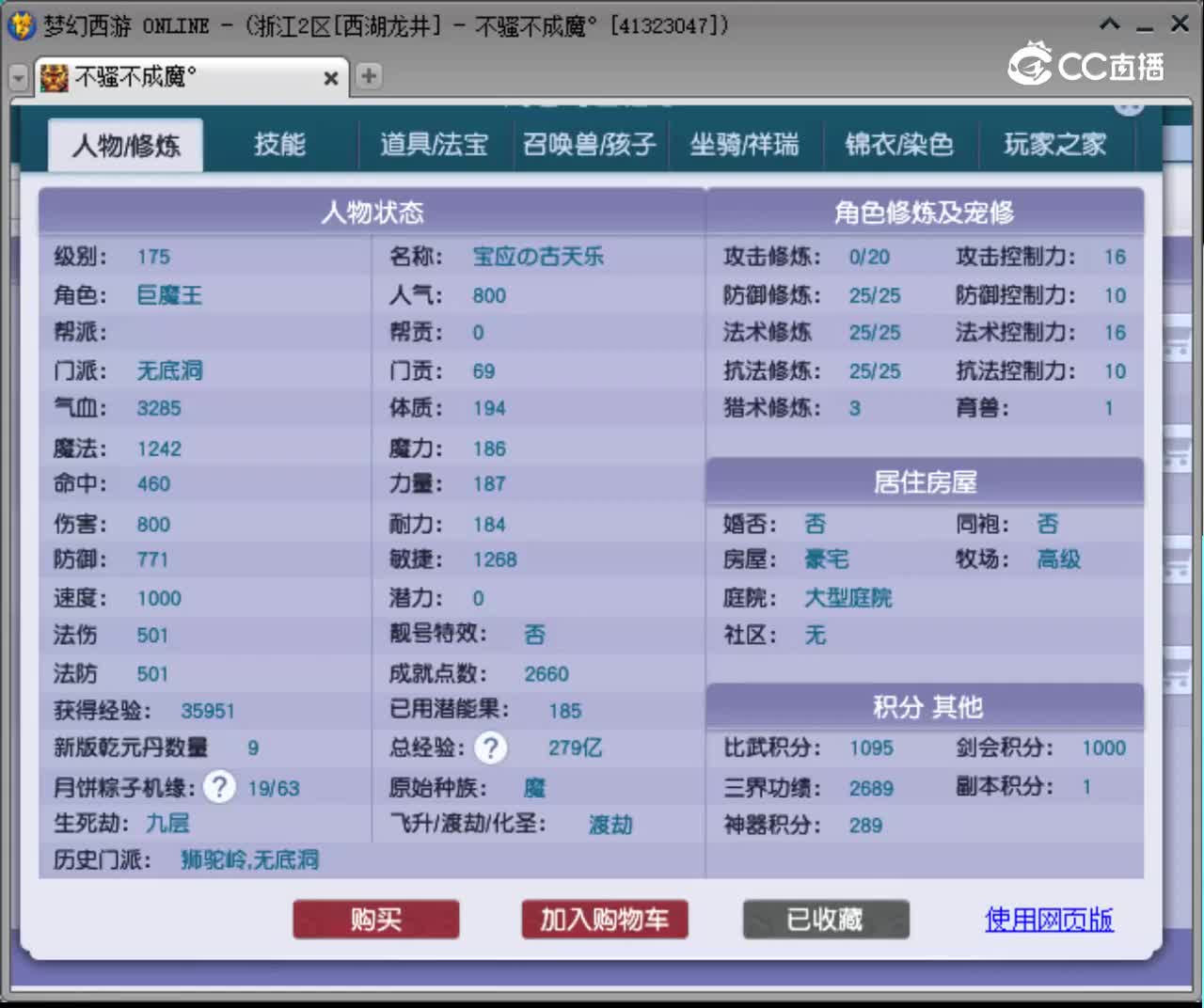Click the 三界功绩 value 2689

click(x=871, y=788)
